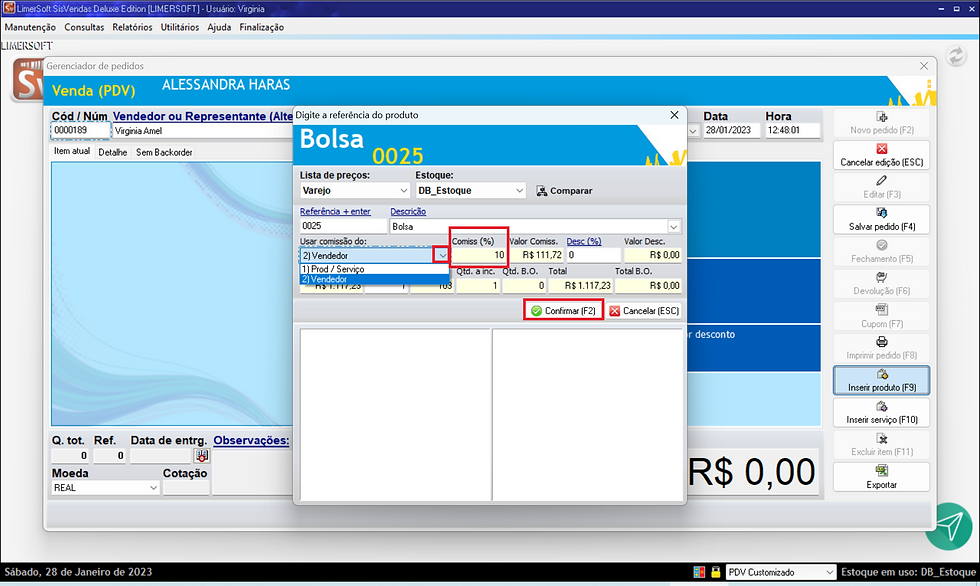
Task: Click the Vendedor field Virginia Amel
Action: point(202,131)
